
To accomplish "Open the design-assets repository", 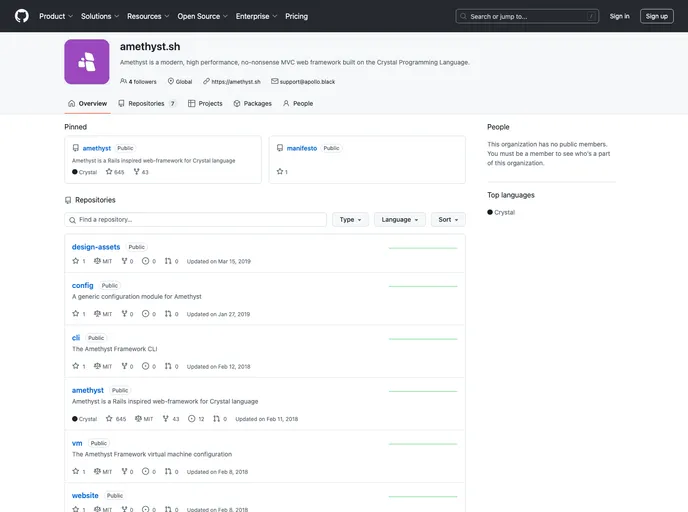I will pos(96,247).
